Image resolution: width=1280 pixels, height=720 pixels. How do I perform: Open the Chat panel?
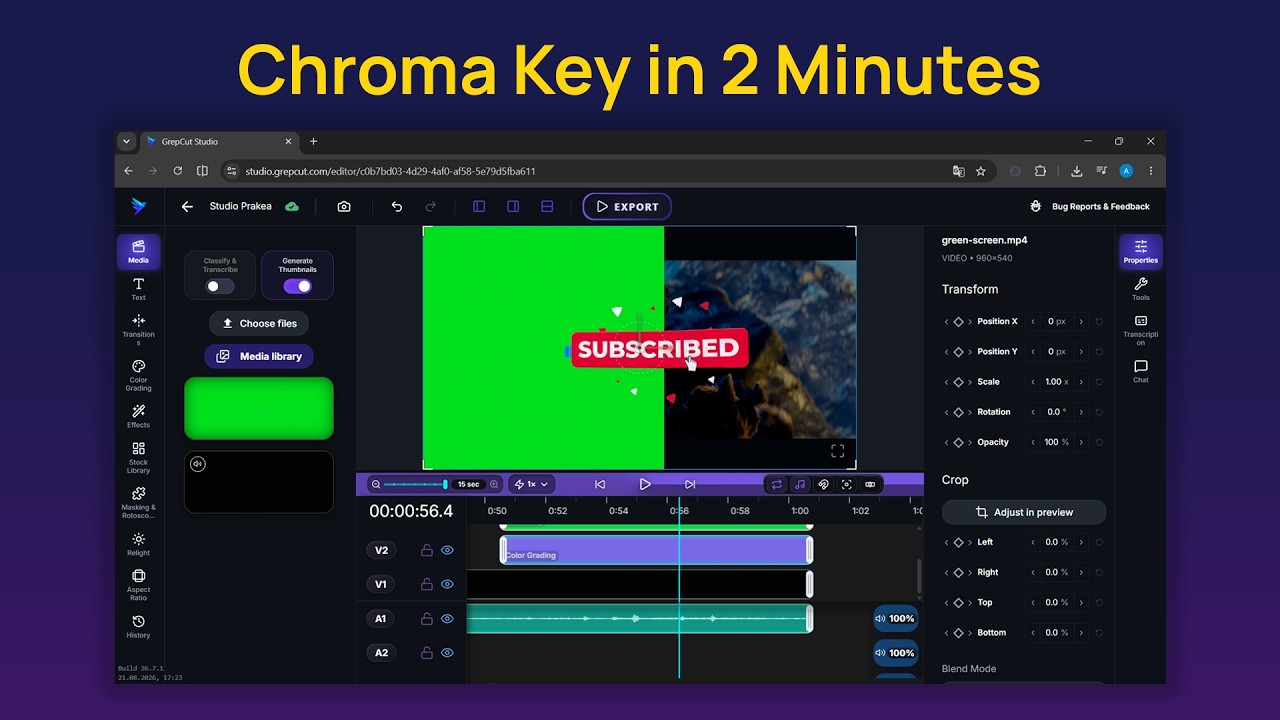coord(1141,371)
